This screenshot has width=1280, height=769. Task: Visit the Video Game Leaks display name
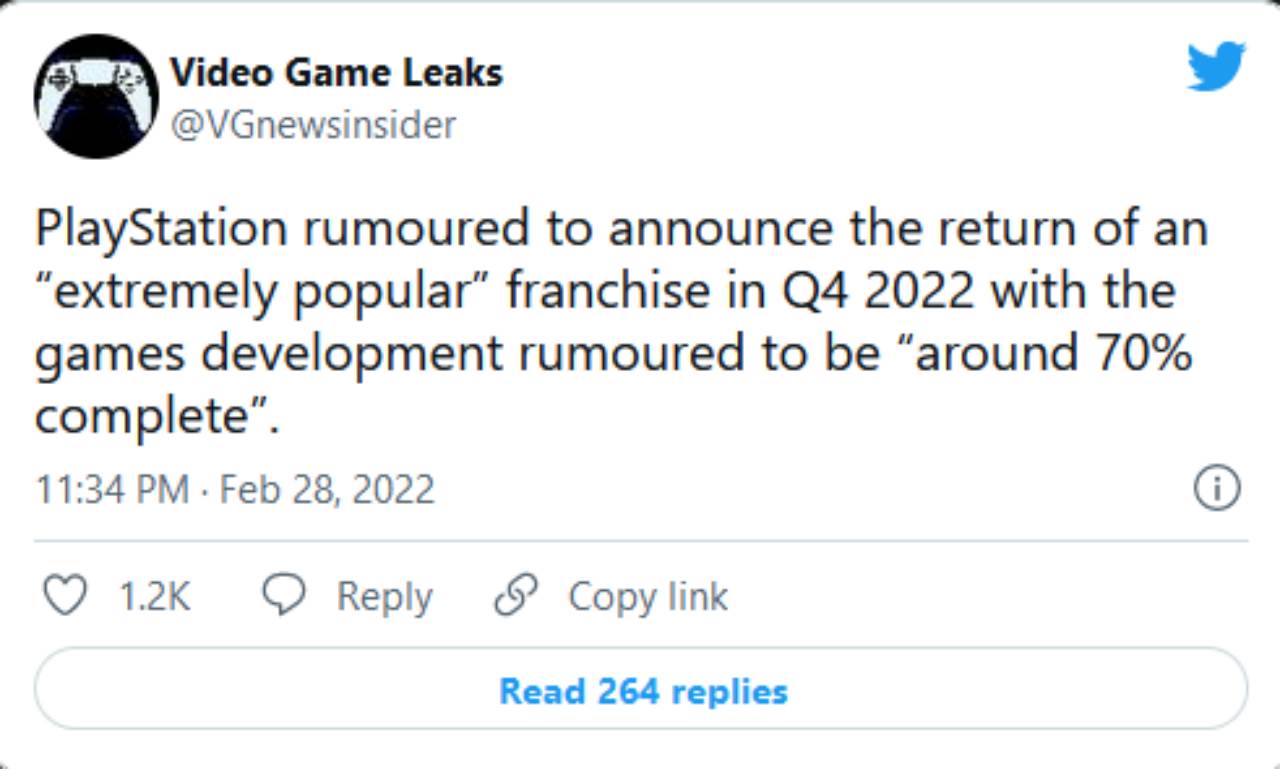336,72
